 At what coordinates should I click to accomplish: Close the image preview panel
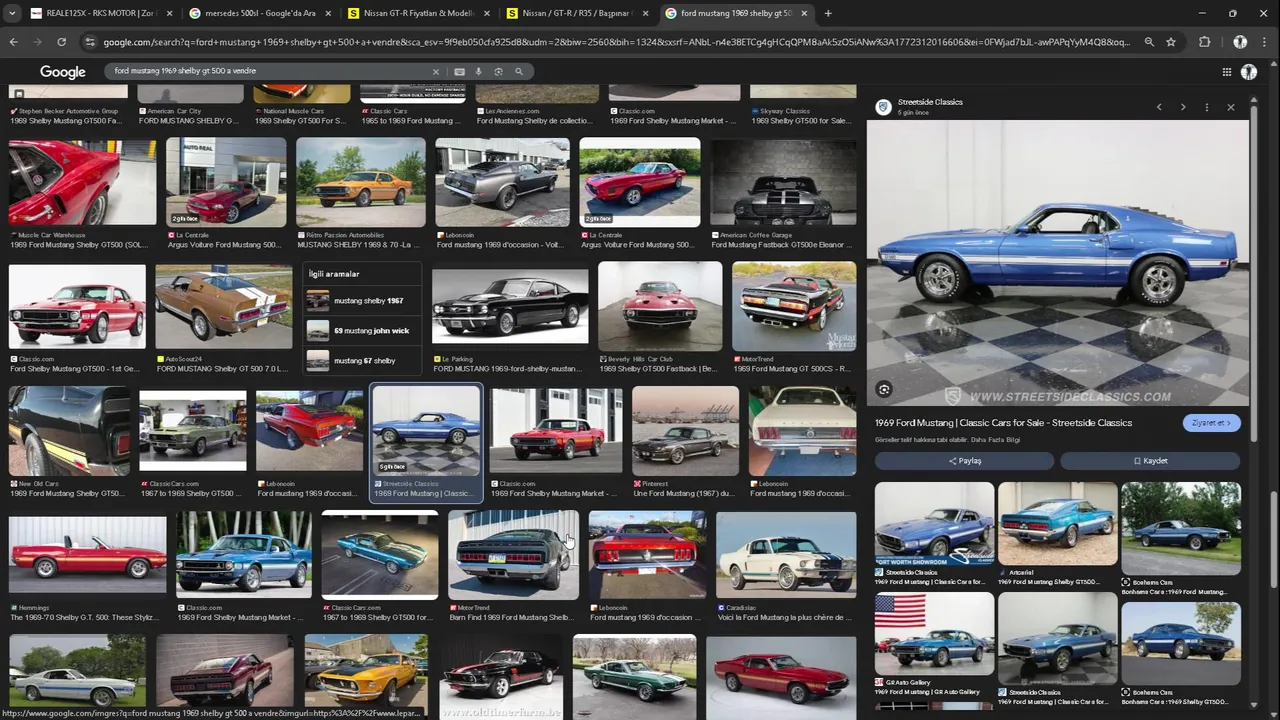1231,107
